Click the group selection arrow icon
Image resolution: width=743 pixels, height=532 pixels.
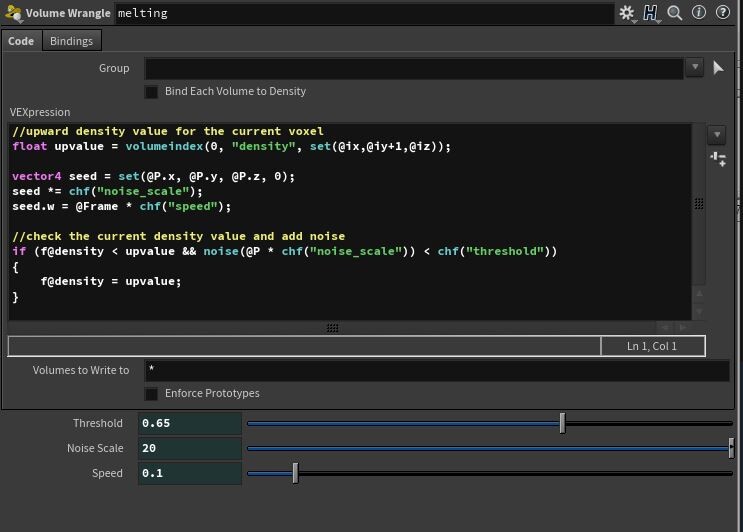pos(718,68)
